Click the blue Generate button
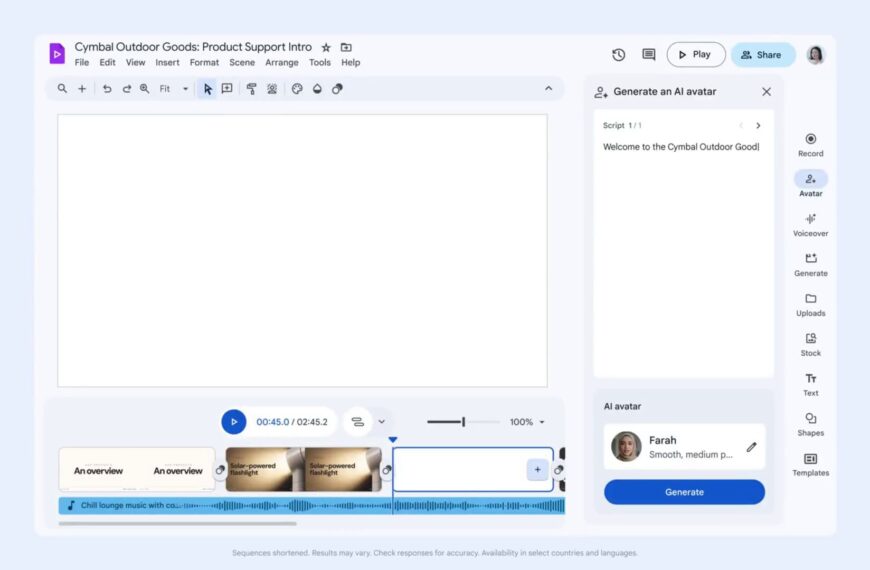This screenshot has height=570, width=870. [x=684, y=492]
